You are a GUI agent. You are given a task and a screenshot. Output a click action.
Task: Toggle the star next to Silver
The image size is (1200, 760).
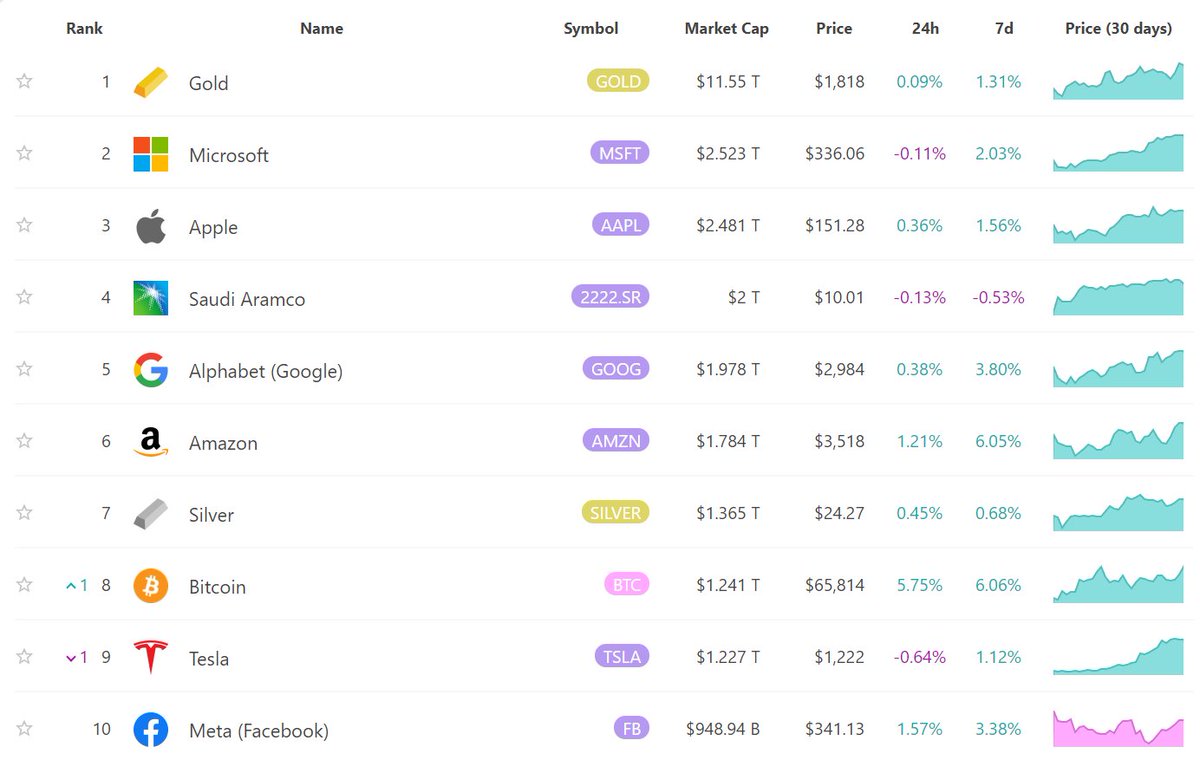tap(25, 513)
